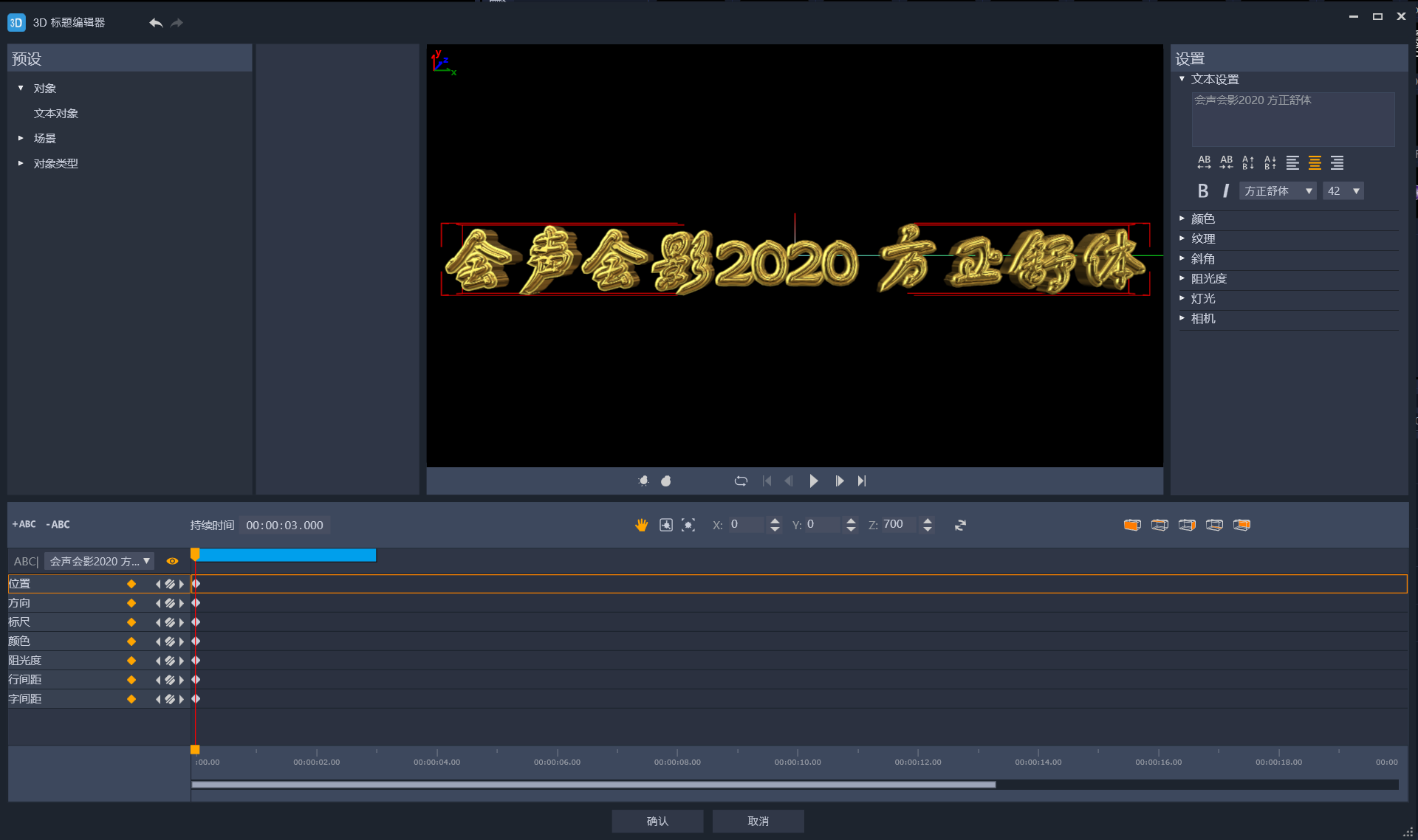1418x840 pixels.
Task: Align the text left
Action: tap(1292, 162)
